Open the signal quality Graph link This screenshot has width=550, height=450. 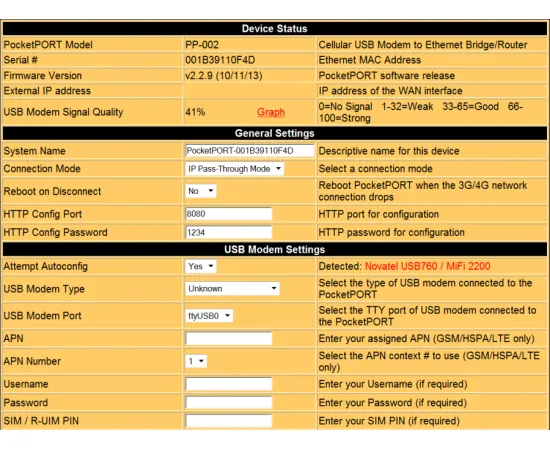(270, 112)
